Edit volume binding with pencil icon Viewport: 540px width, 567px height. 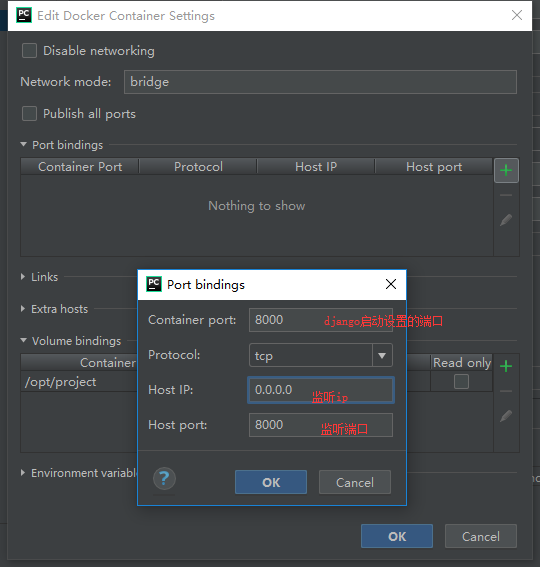click(506, 416)
